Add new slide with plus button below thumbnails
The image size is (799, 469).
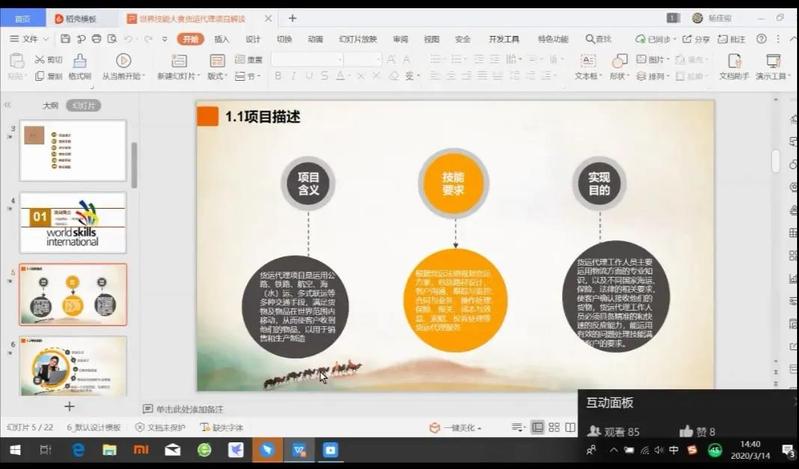tap(69, 406)
